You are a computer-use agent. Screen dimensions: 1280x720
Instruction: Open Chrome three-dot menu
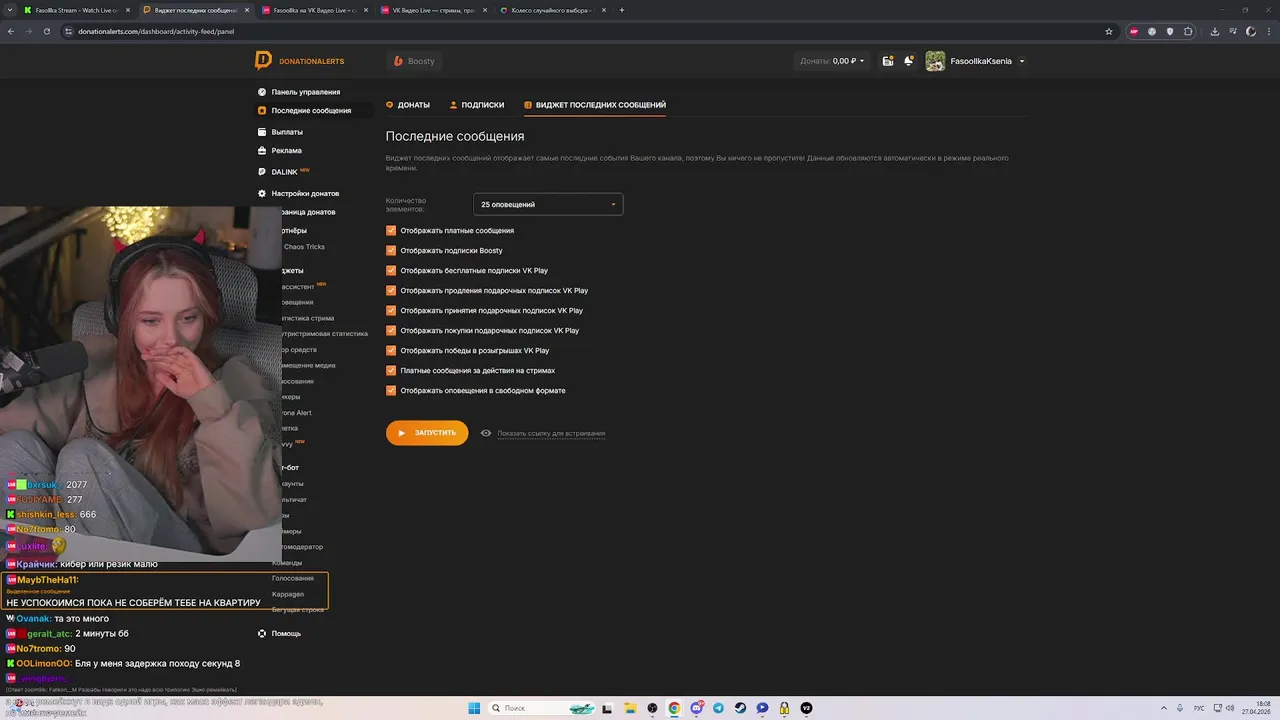1268,31
